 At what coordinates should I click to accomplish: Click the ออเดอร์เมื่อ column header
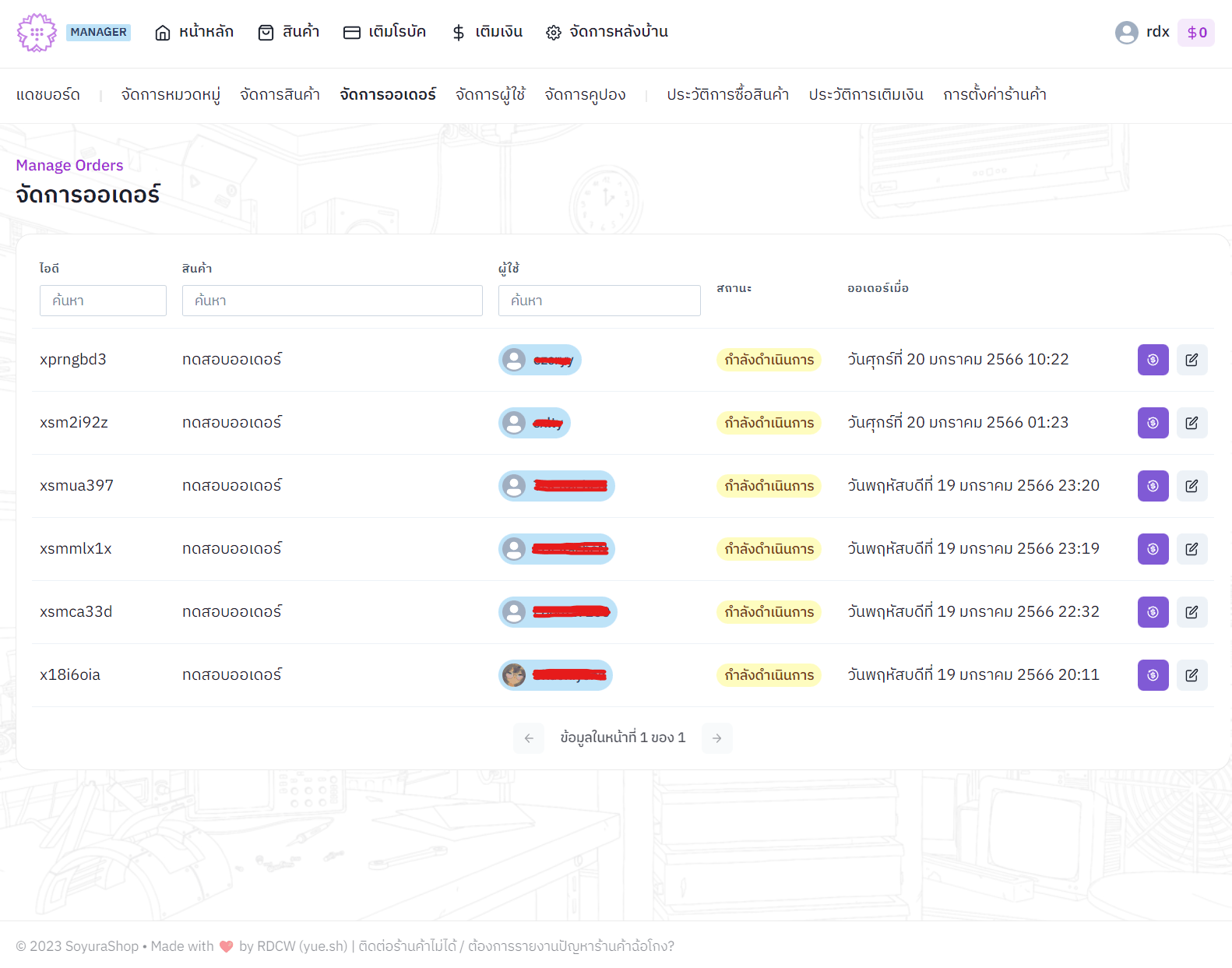click(878, 288)
